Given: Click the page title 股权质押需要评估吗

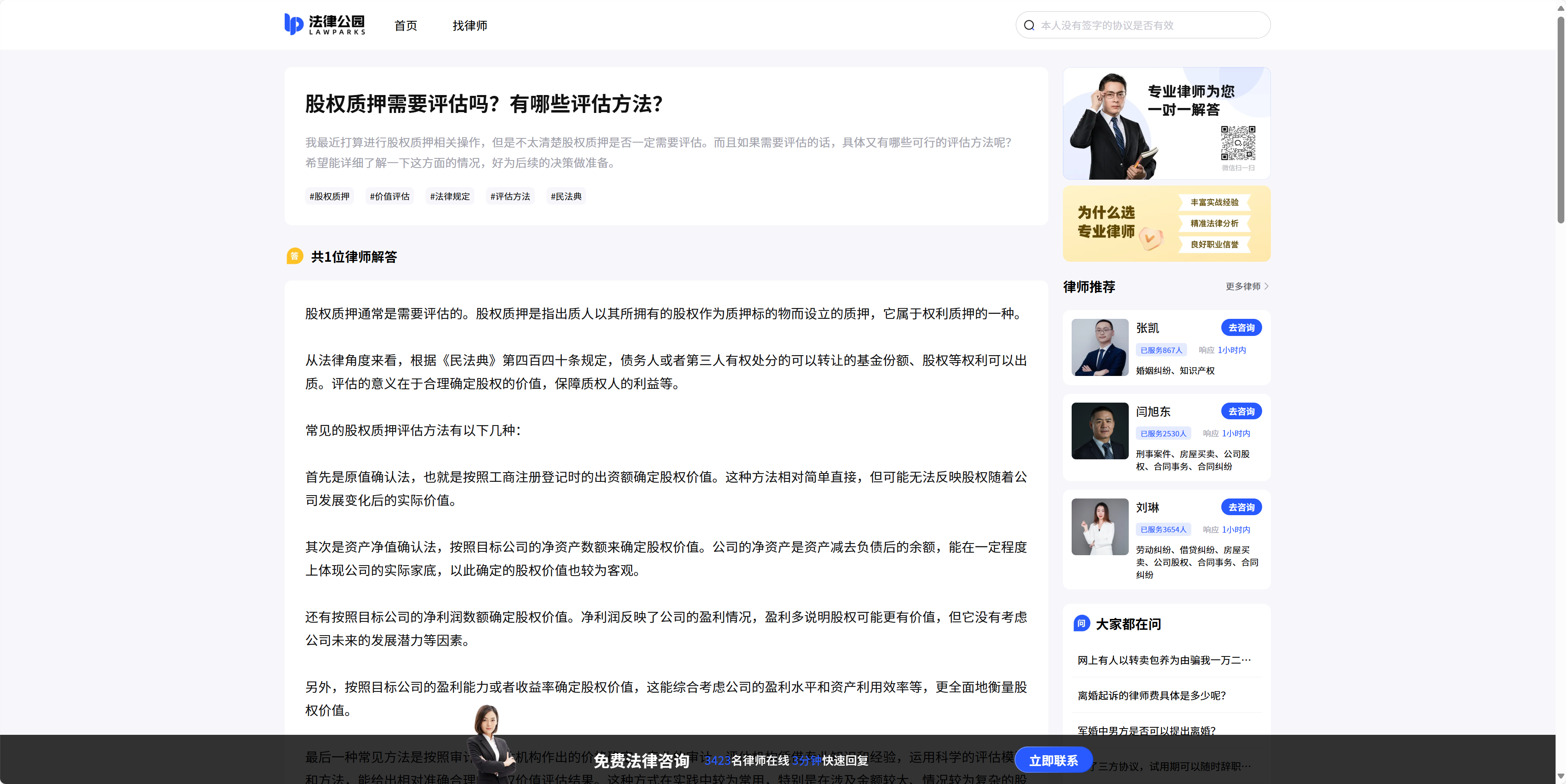Looking at the screenshot, I should pyautogui.click(x=484, y=104).
